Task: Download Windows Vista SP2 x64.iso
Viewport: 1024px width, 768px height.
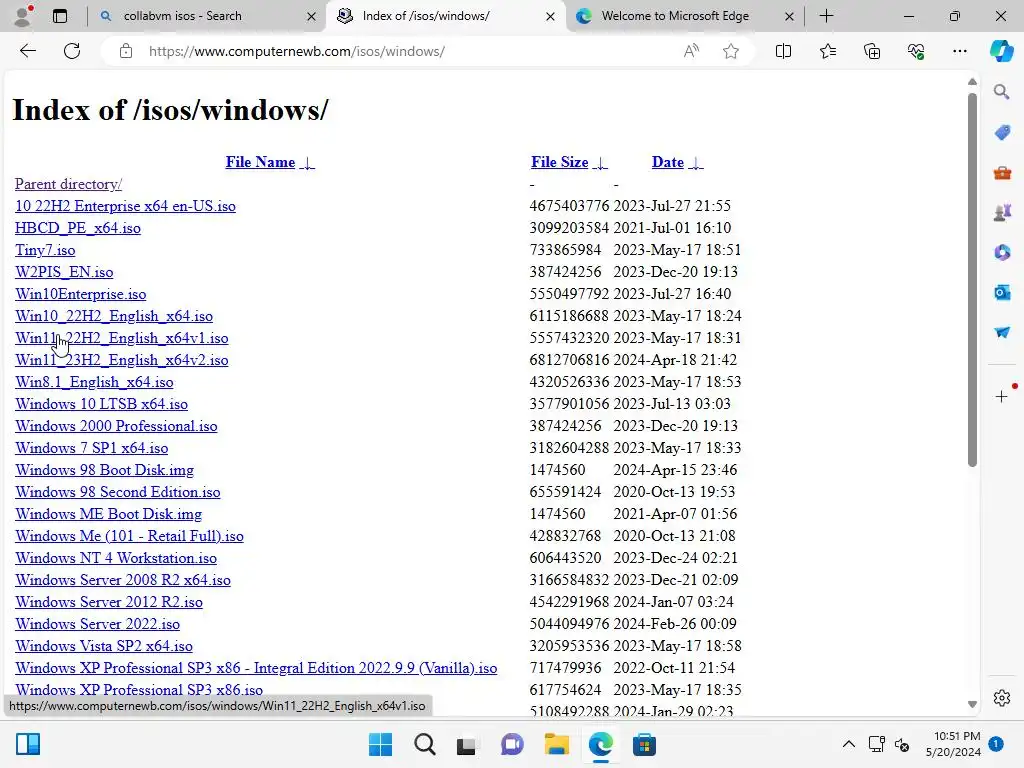Action: (x=104, y=646)
